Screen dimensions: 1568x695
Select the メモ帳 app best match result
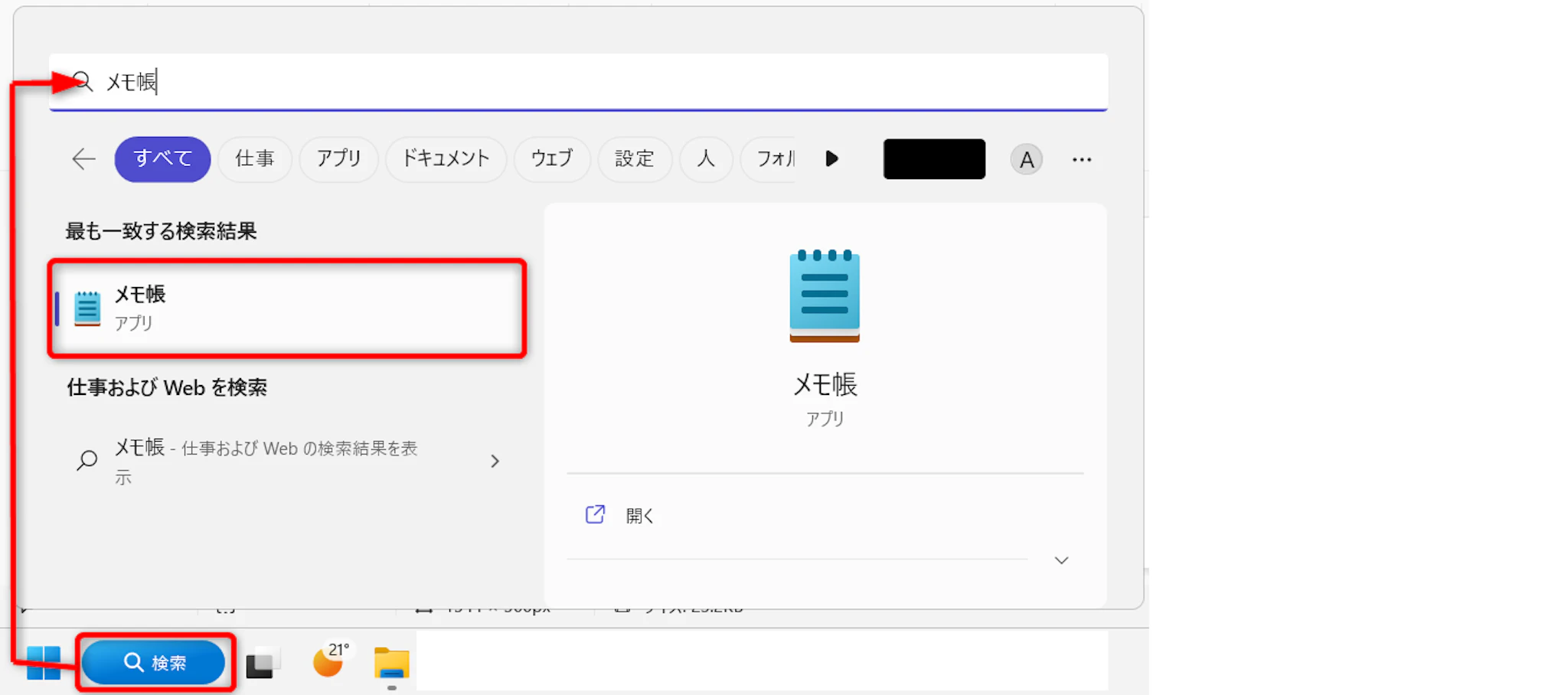point(287,308)
